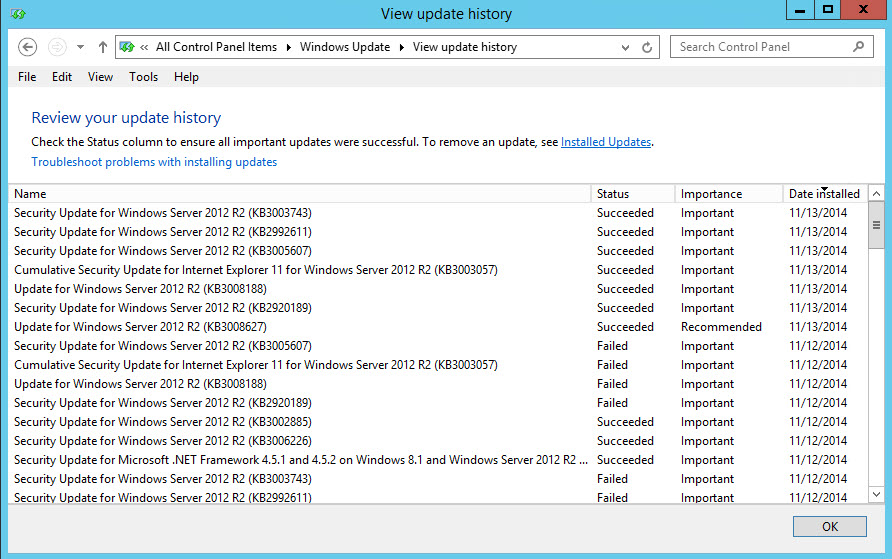Sort by the Status column header
The image size is (892, 559).
pyautogui.click(x=633, y=193)
